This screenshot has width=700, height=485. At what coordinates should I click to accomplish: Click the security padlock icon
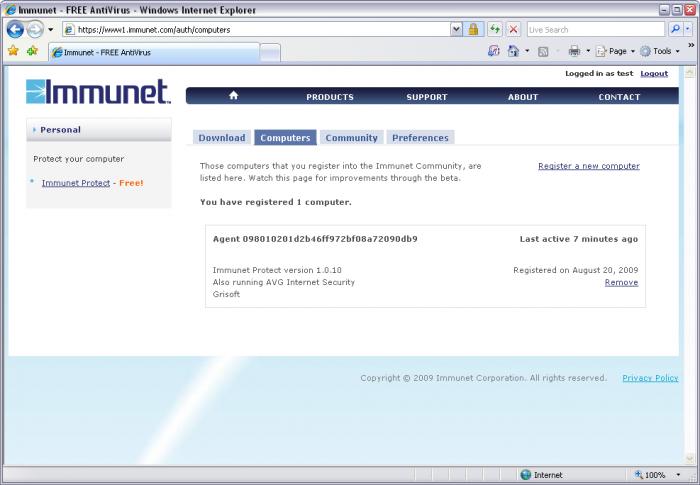[x=473, y=30]
